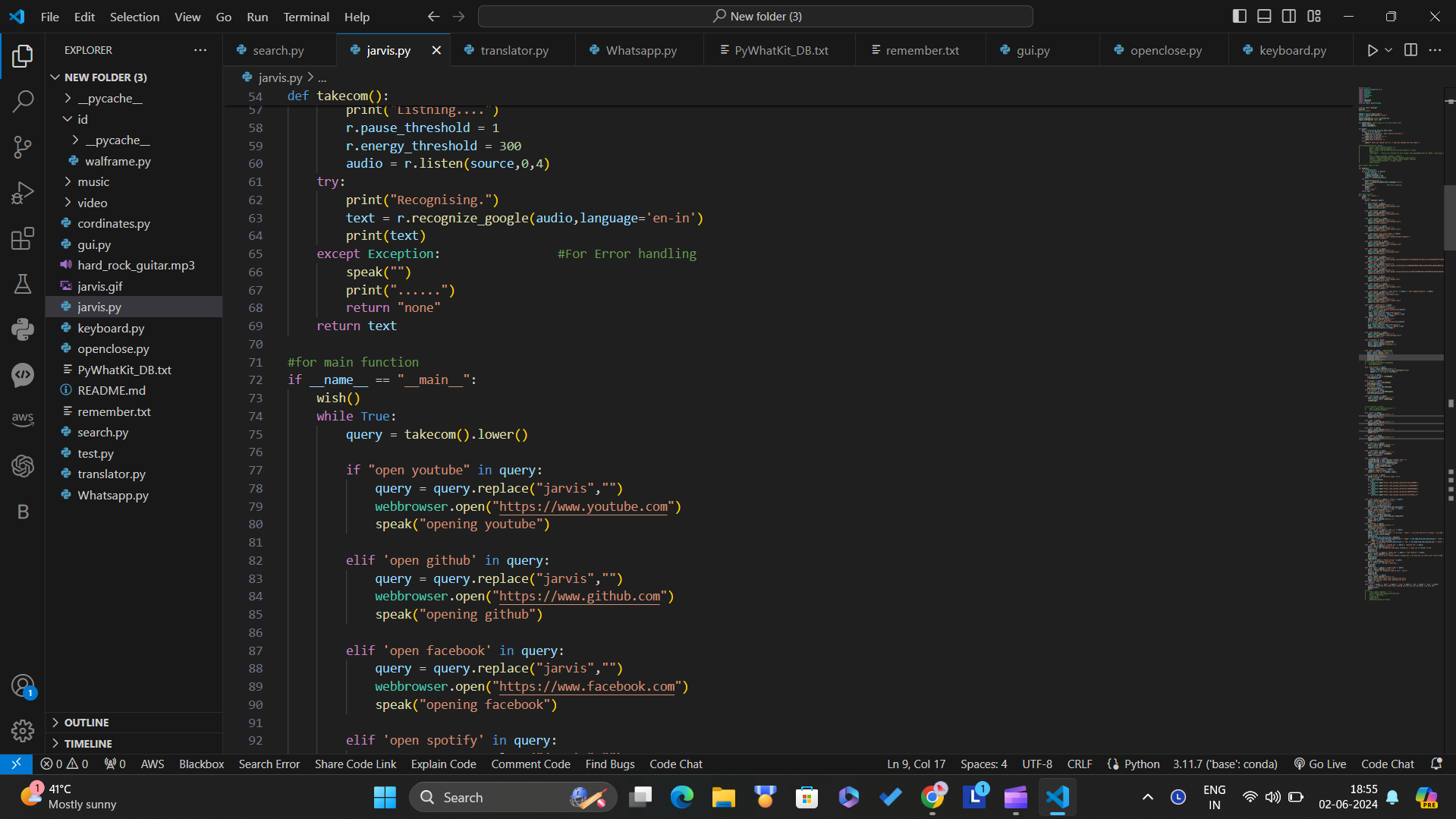This screenshot has width=1456, height=819.
Task: Expand the music folder
Action: pyautogui.click(x=93, y=181)
